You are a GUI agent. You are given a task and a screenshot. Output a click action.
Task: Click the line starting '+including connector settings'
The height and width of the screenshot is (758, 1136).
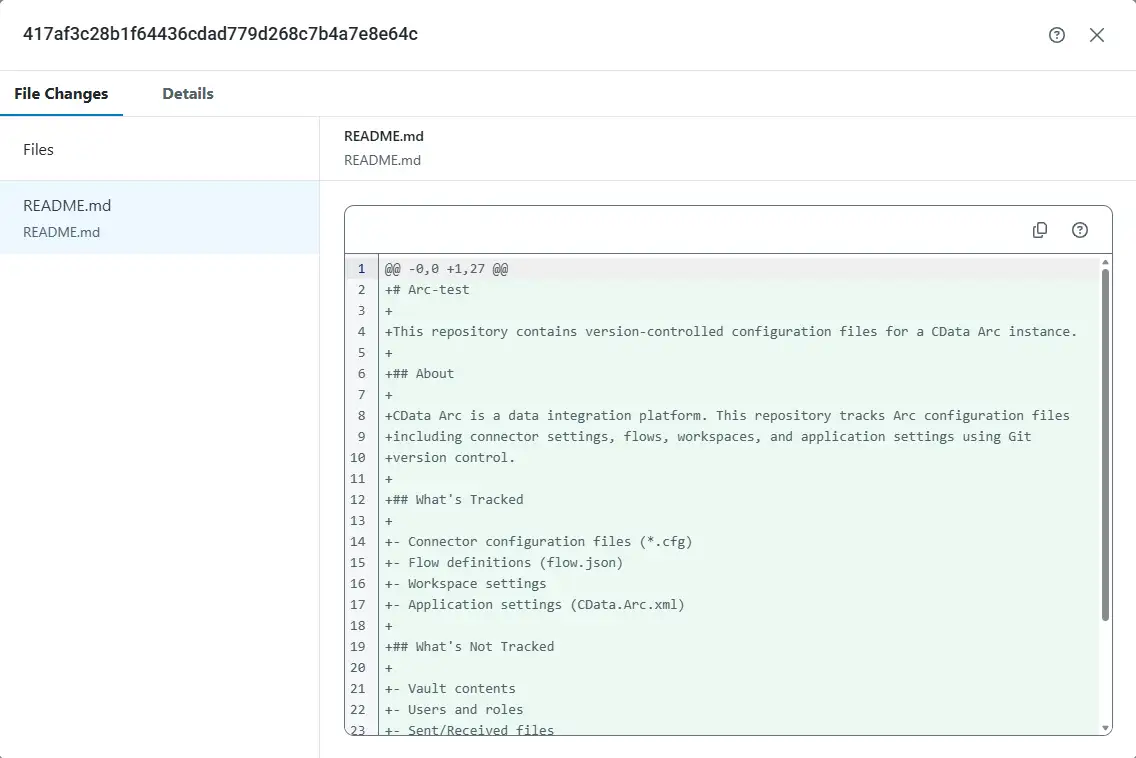(708, 437)
